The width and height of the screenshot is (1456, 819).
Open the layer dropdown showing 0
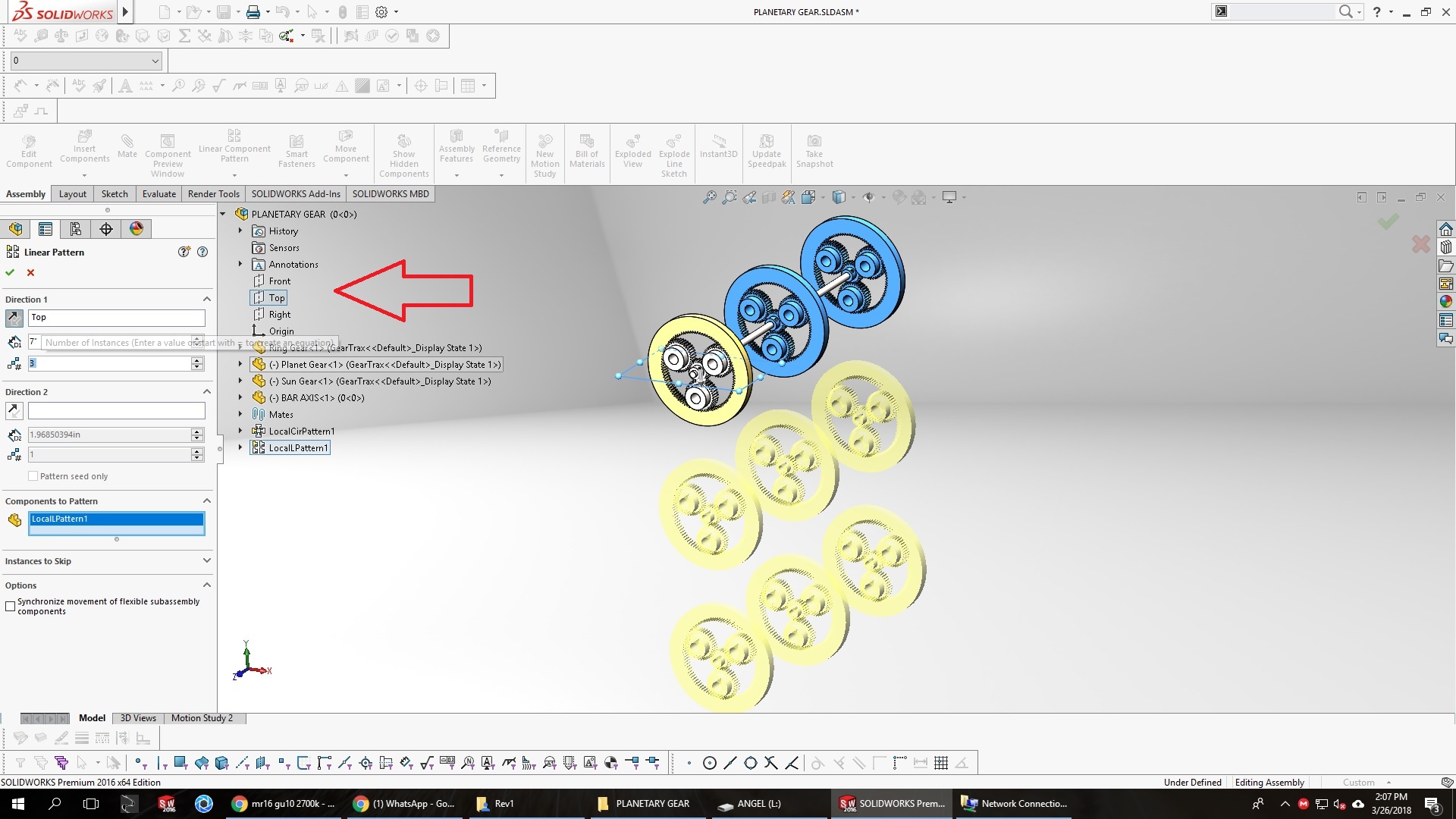click(155, 61)
